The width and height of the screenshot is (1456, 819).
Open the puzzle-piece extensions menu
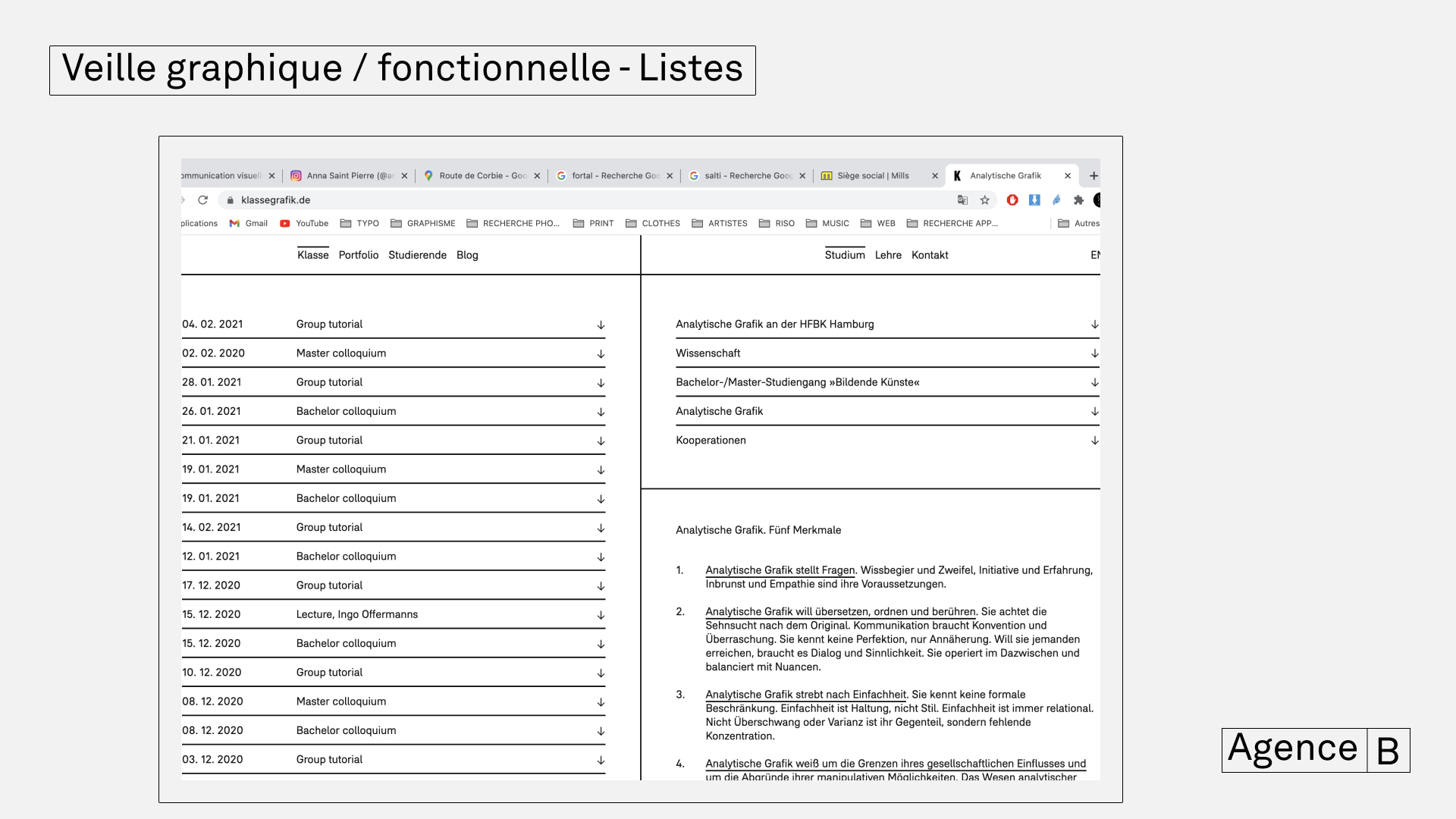tap(1078, 200)
